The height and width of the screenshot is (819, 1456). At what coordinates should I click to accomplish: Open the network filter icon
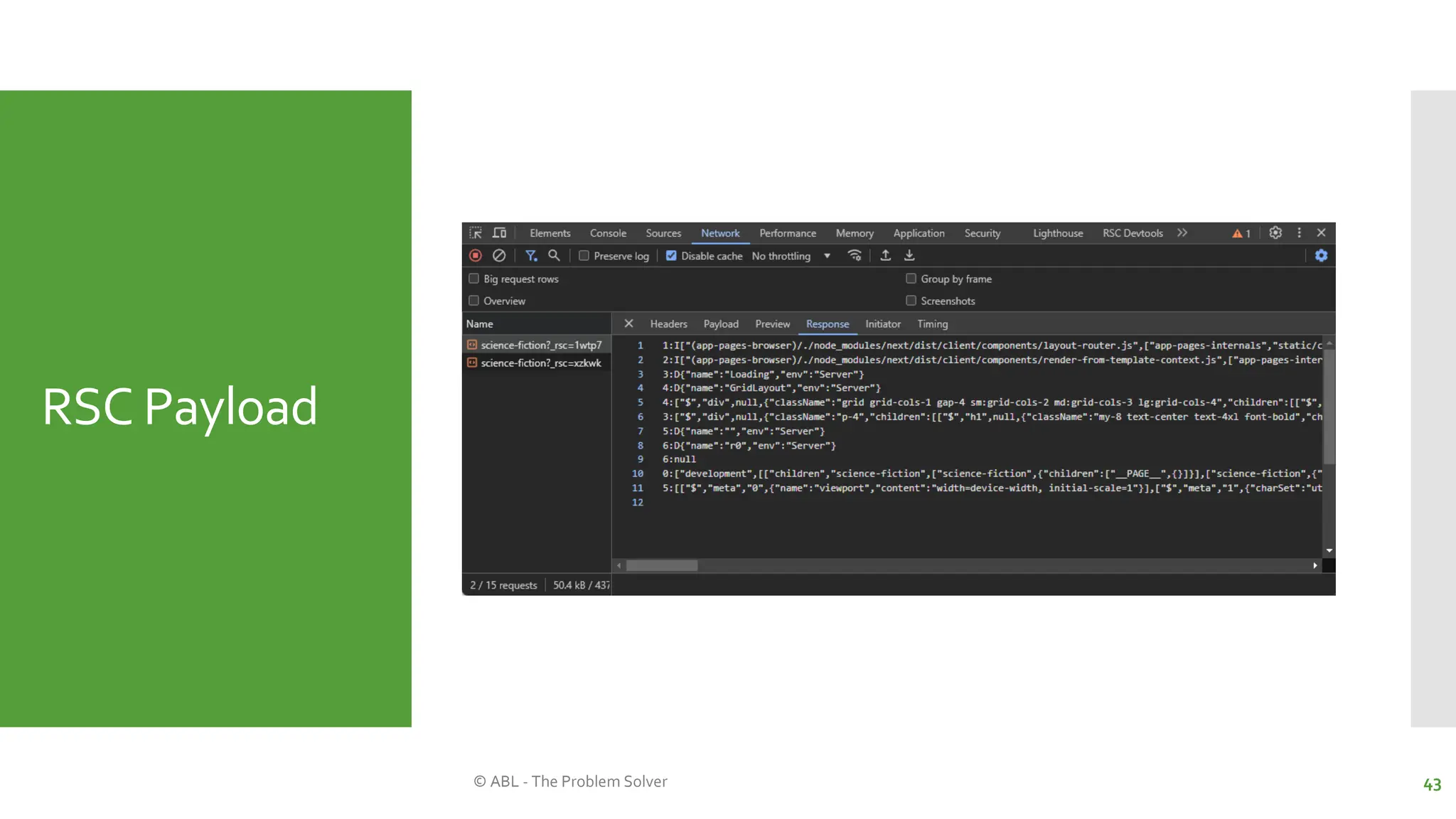(x=530, y=256)
